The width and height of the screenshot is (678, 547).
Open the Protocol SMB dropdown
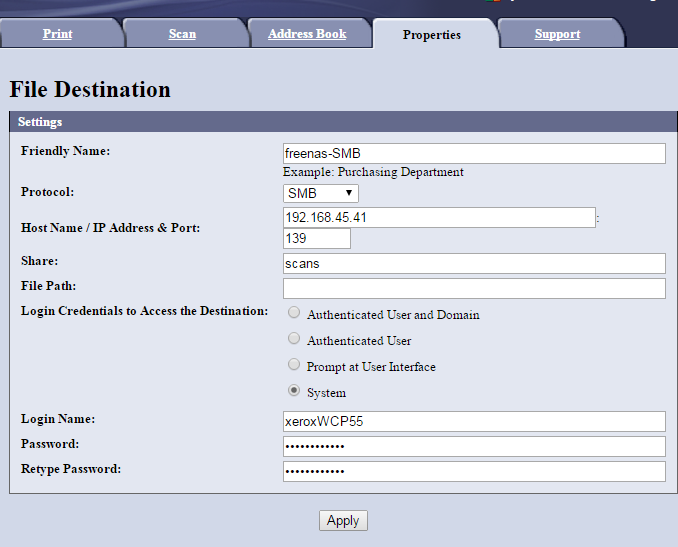coord(321,193)
